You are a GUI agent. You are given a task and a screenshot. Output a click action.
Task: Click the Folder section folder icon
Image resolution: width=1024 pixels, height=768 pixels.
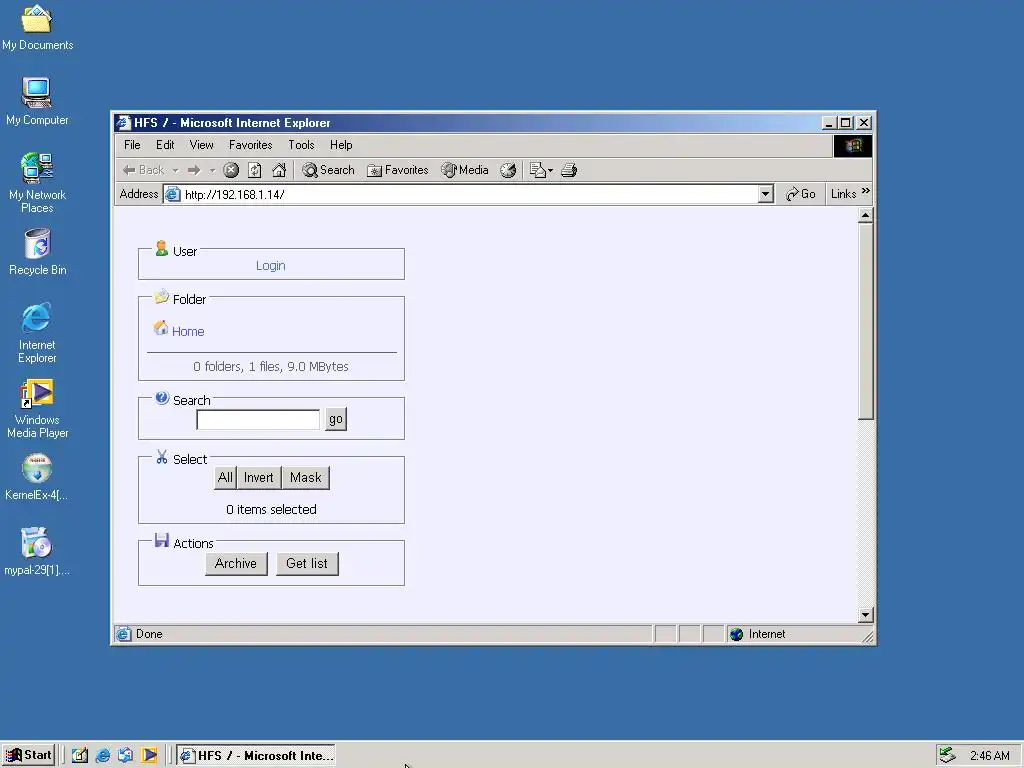[161, 297]
